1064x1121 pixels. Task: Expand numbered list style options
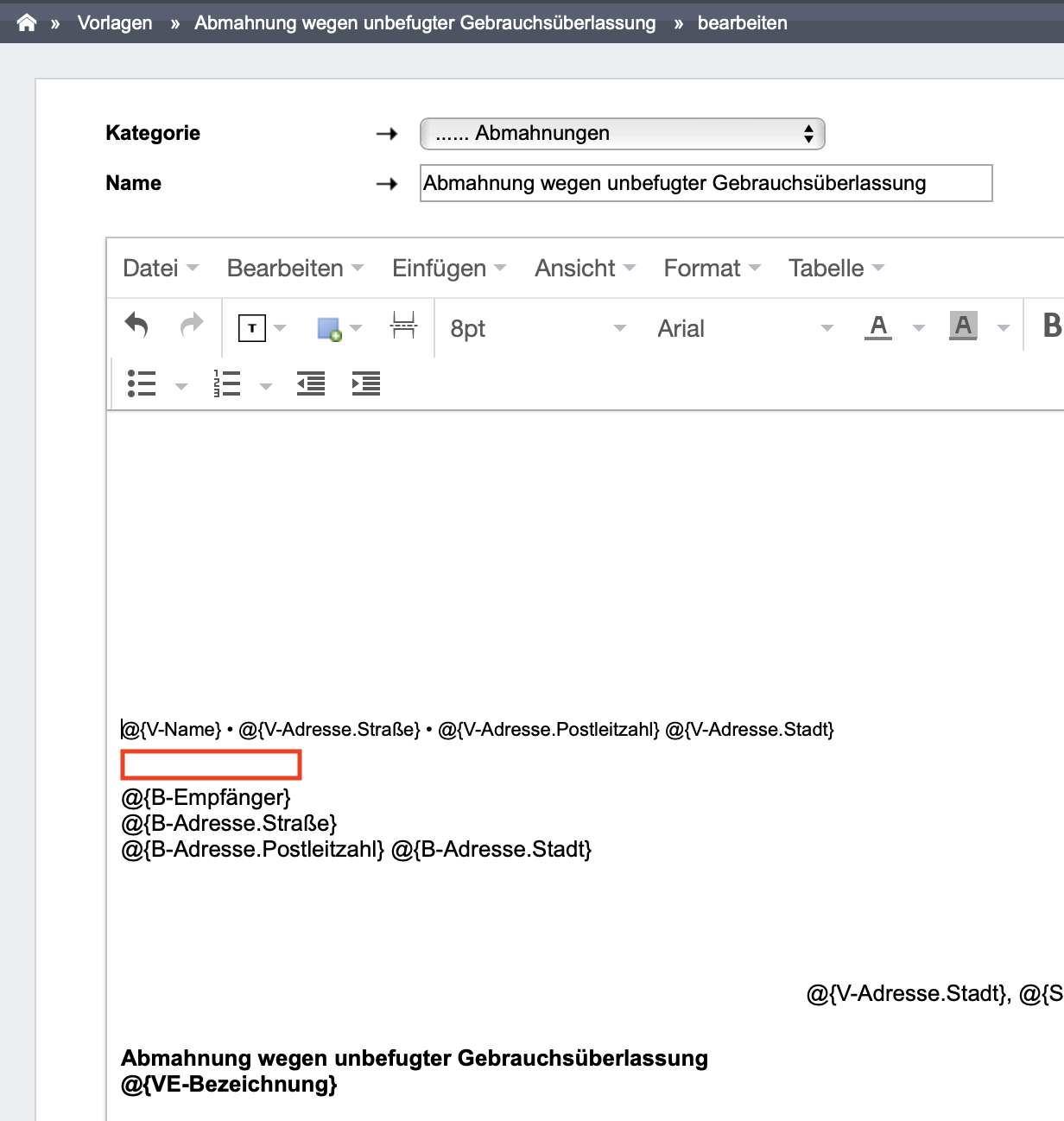[266, 386]
